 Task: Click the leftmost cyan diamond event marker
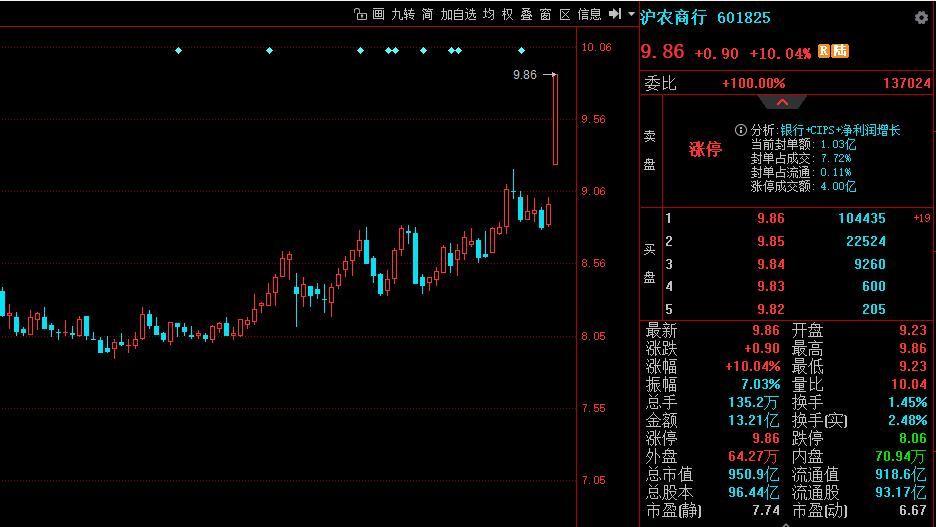click(x=178, y=51)
